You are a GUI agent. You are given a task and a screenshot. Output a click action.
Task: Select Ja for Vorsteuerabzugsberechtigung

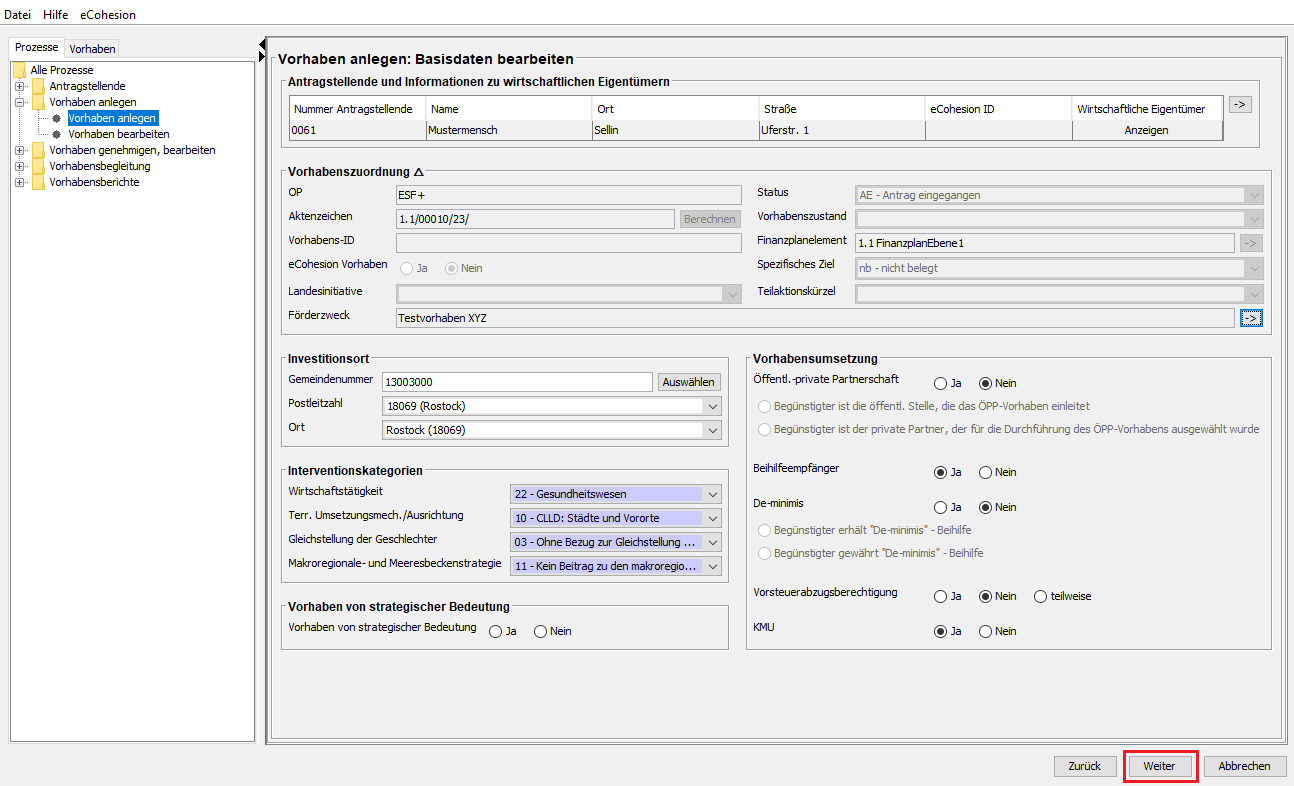(x=940, y=596)
